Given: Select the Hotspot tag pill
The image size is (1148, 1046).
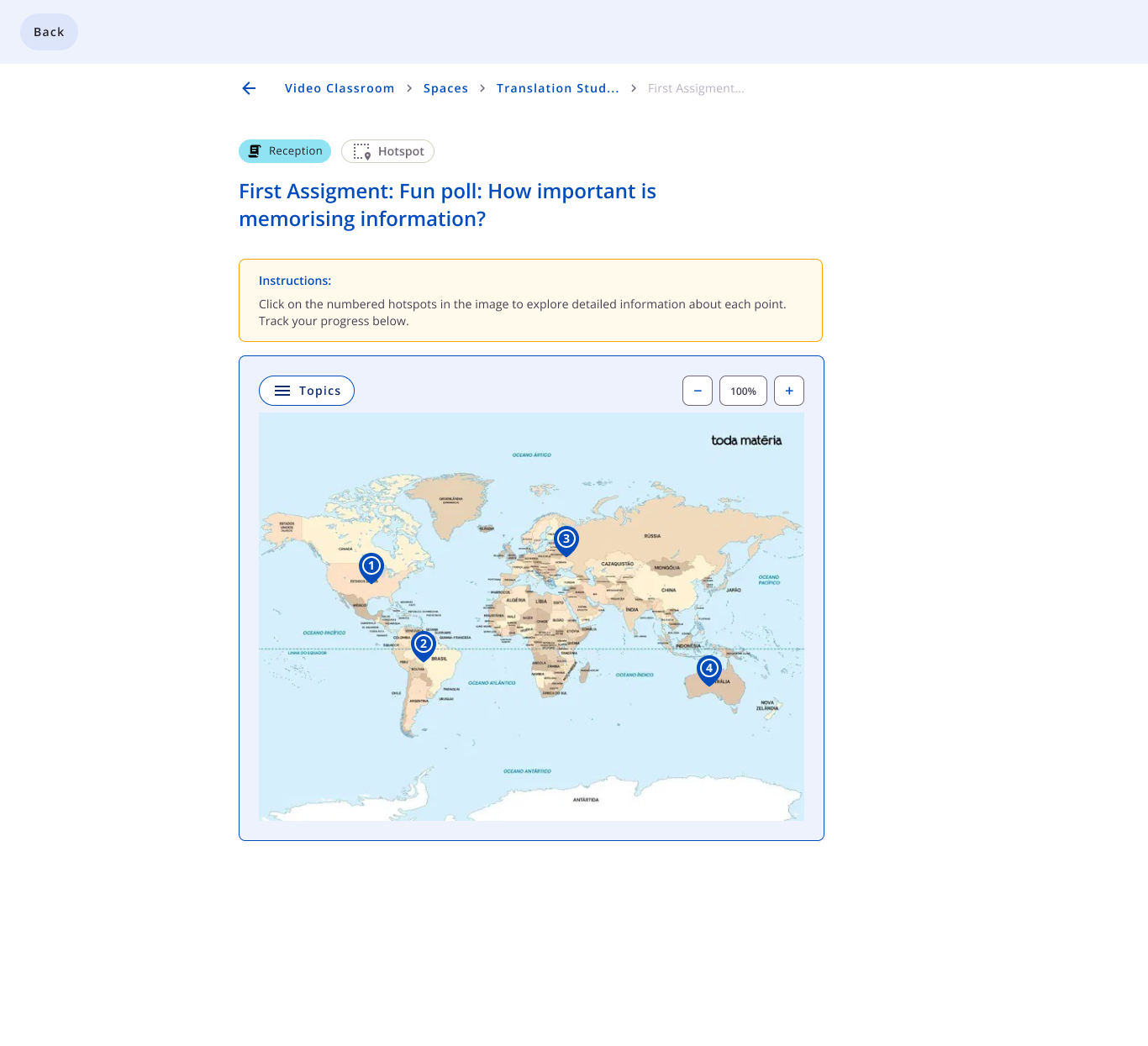Looking at the screenshot, I should coord(387,151).
